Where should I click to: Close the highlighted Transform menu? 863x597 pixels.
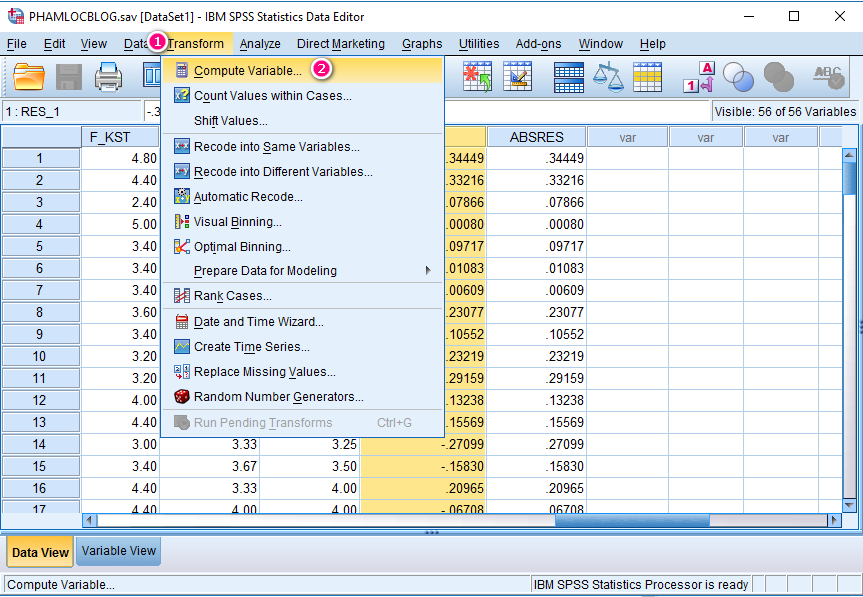tap(195, 43)
